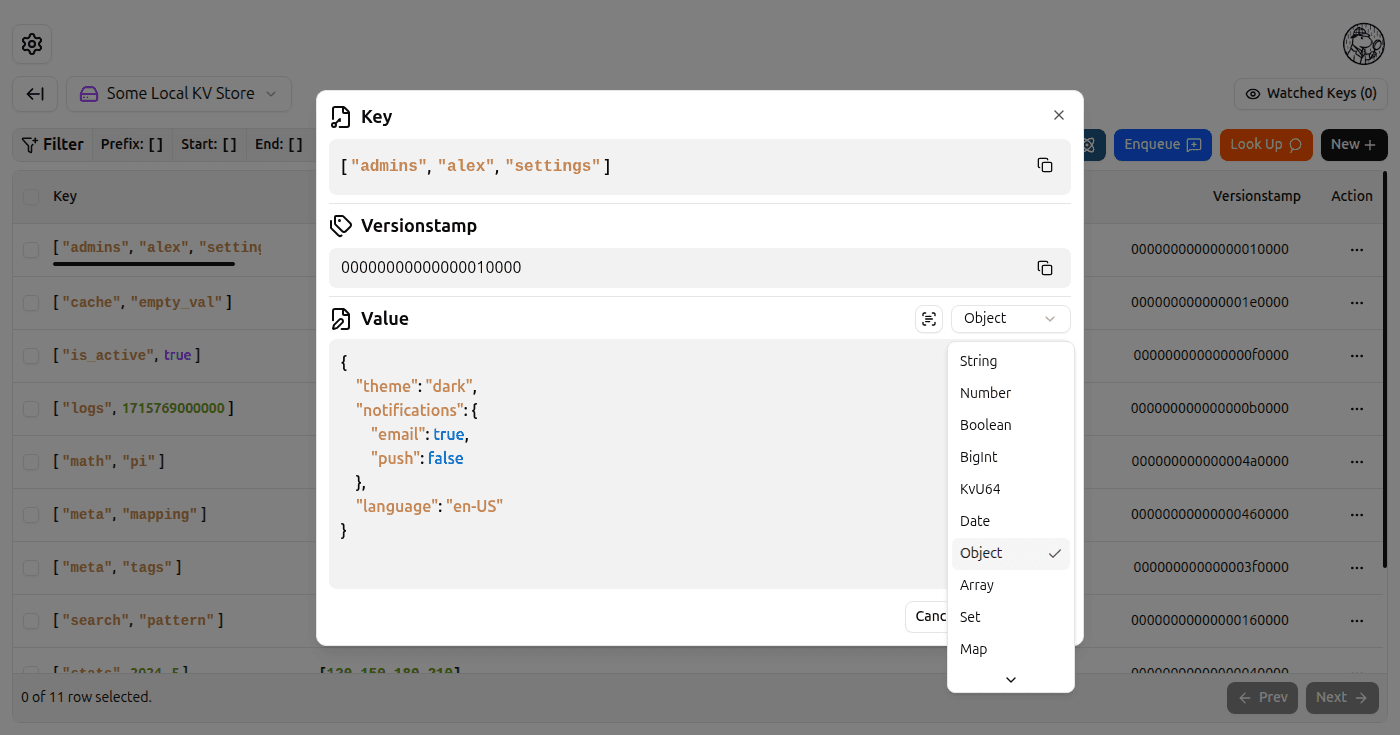The height and width of the screenshot is (735, 1400).
Task: Click the Prefix: [] filter field
Action: point(132,145)
